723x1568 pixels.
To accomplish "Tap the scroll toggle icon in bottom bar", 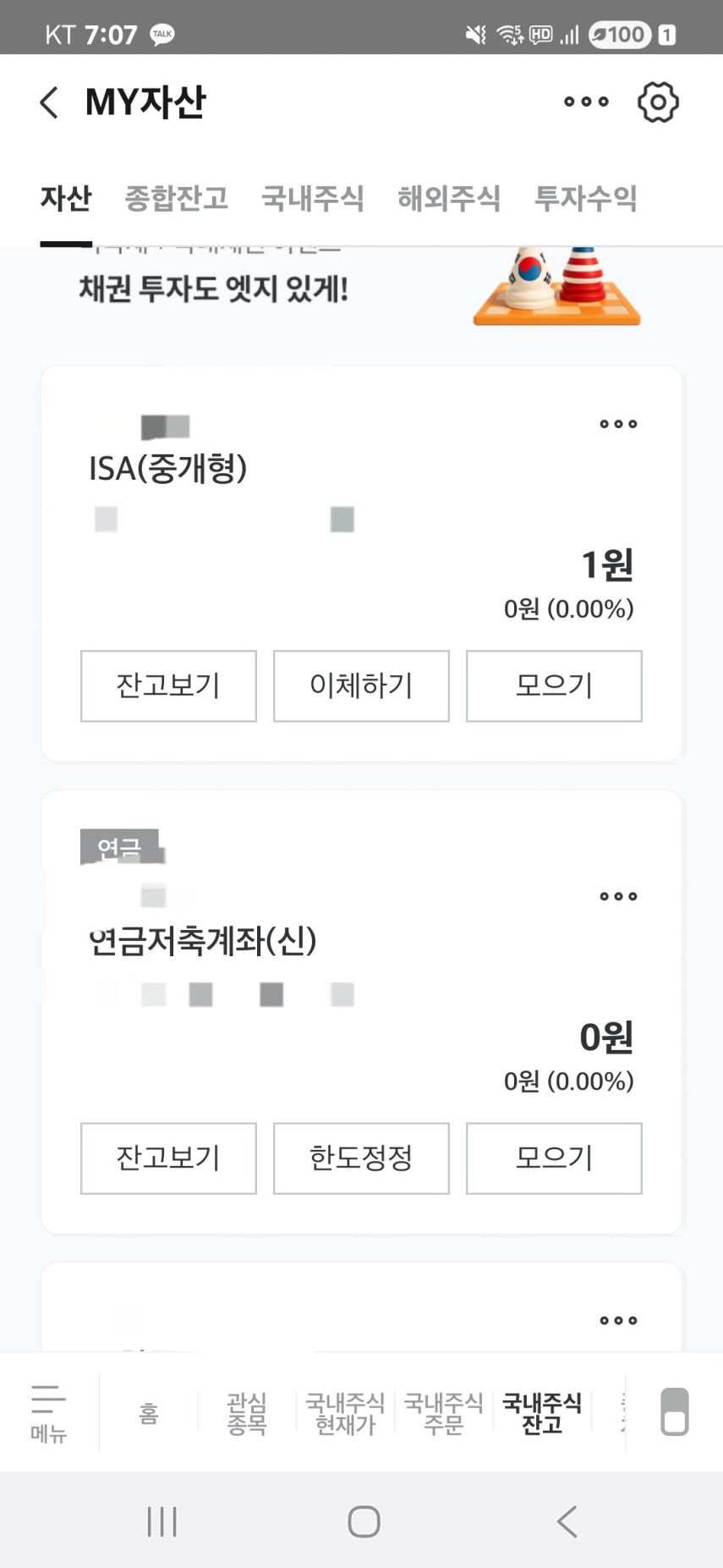I will tap(674, 1411).
